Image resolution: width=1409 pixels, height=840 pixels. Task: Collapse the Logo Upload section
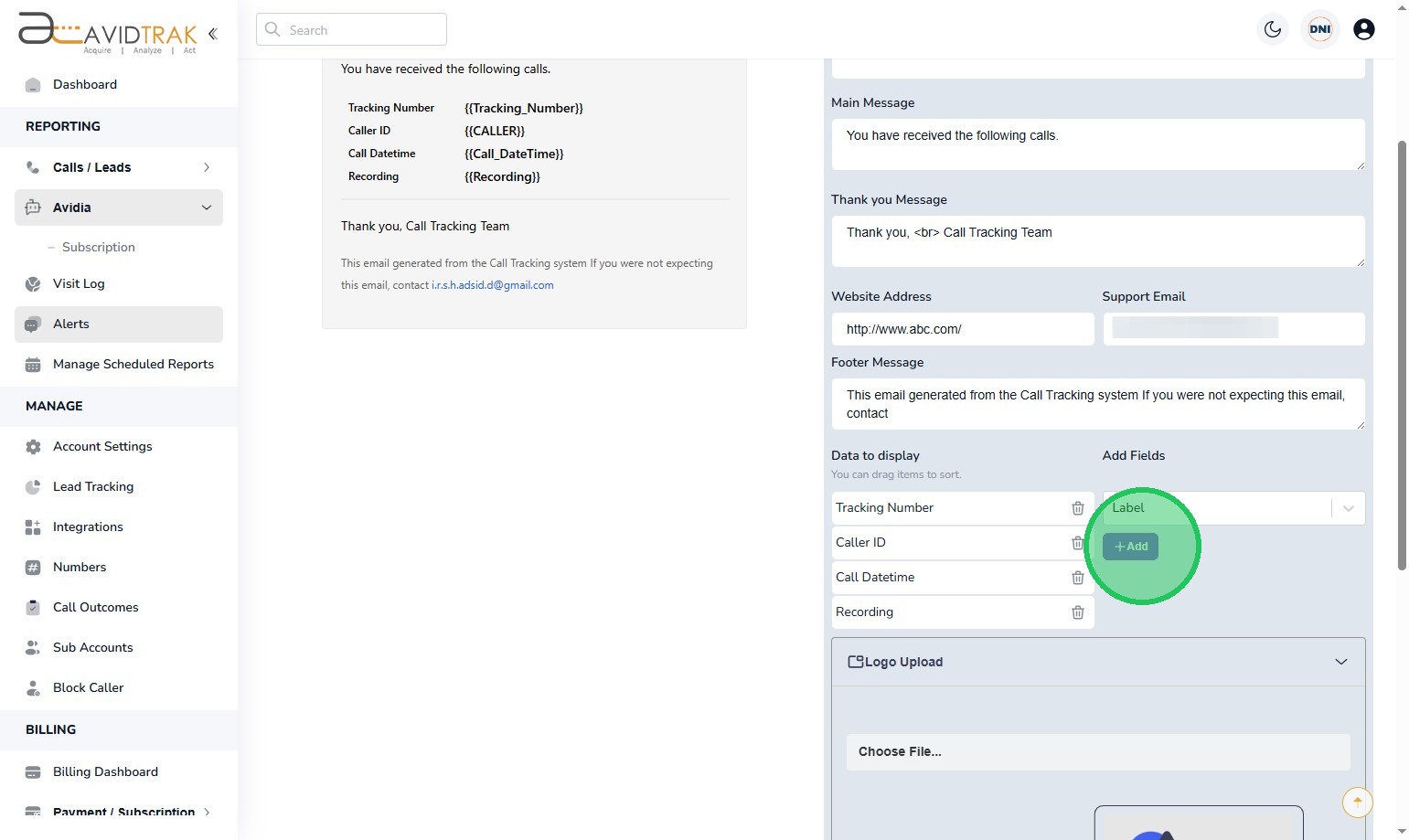1340,662
